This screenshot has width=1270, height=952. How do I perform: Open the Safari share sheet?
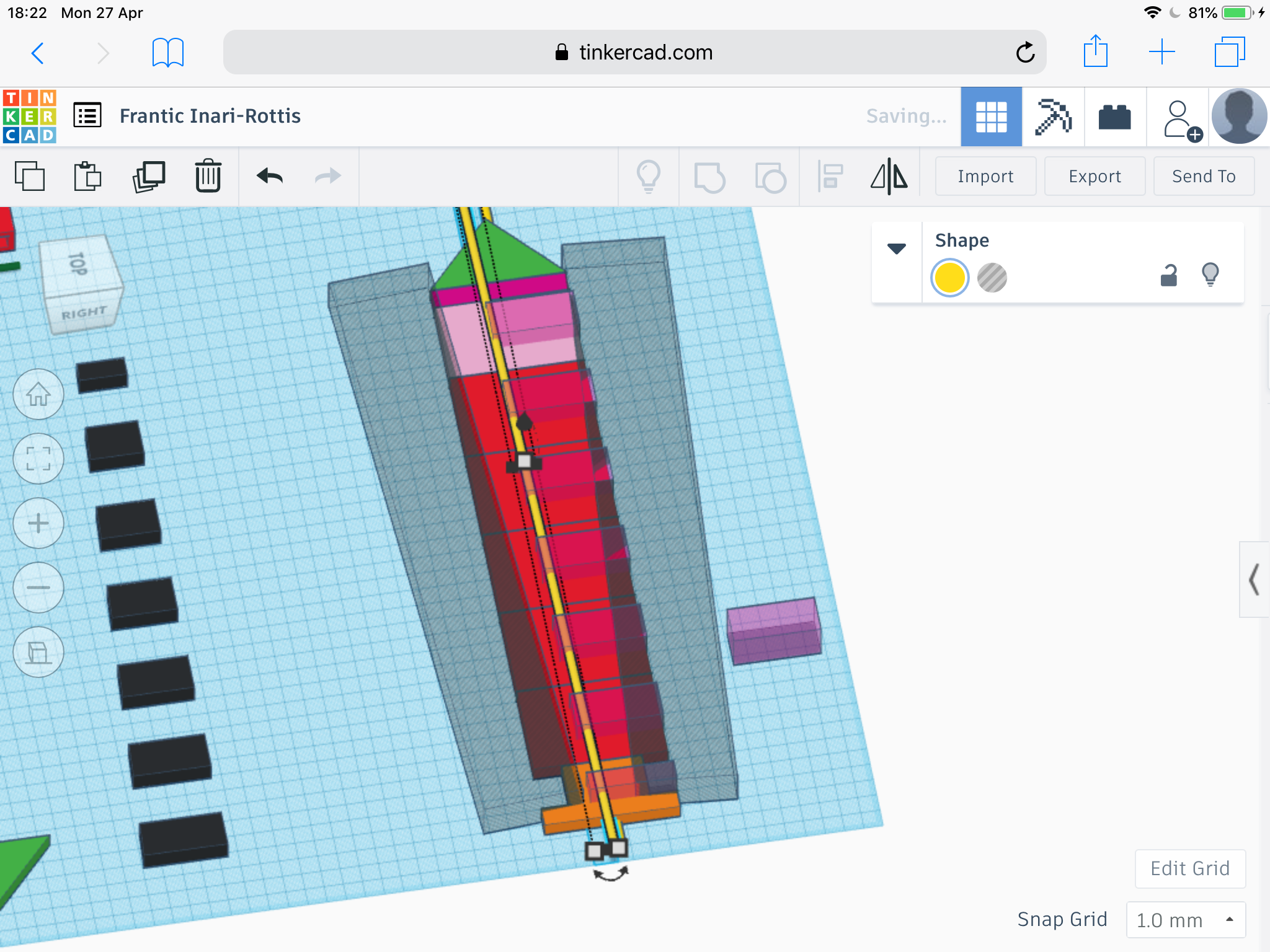click(x=1095, y=51)
